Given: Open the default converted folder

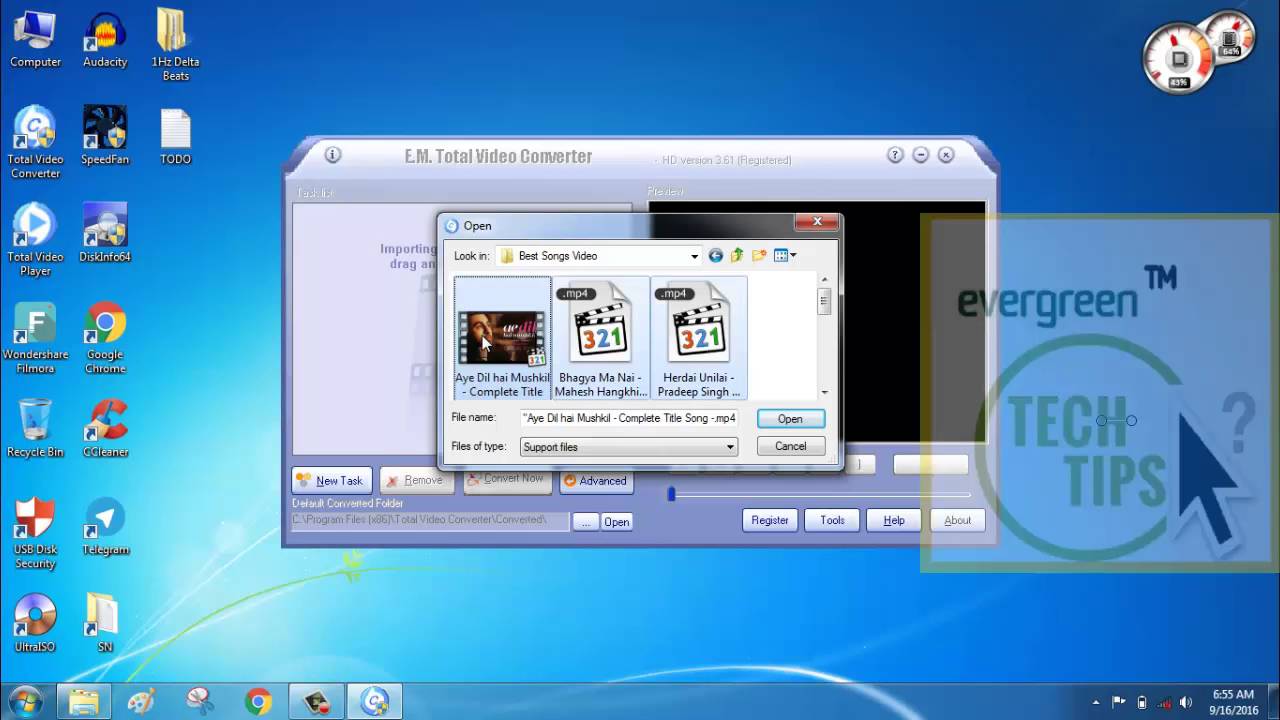Looking at the screenshot, I should 617,522.
